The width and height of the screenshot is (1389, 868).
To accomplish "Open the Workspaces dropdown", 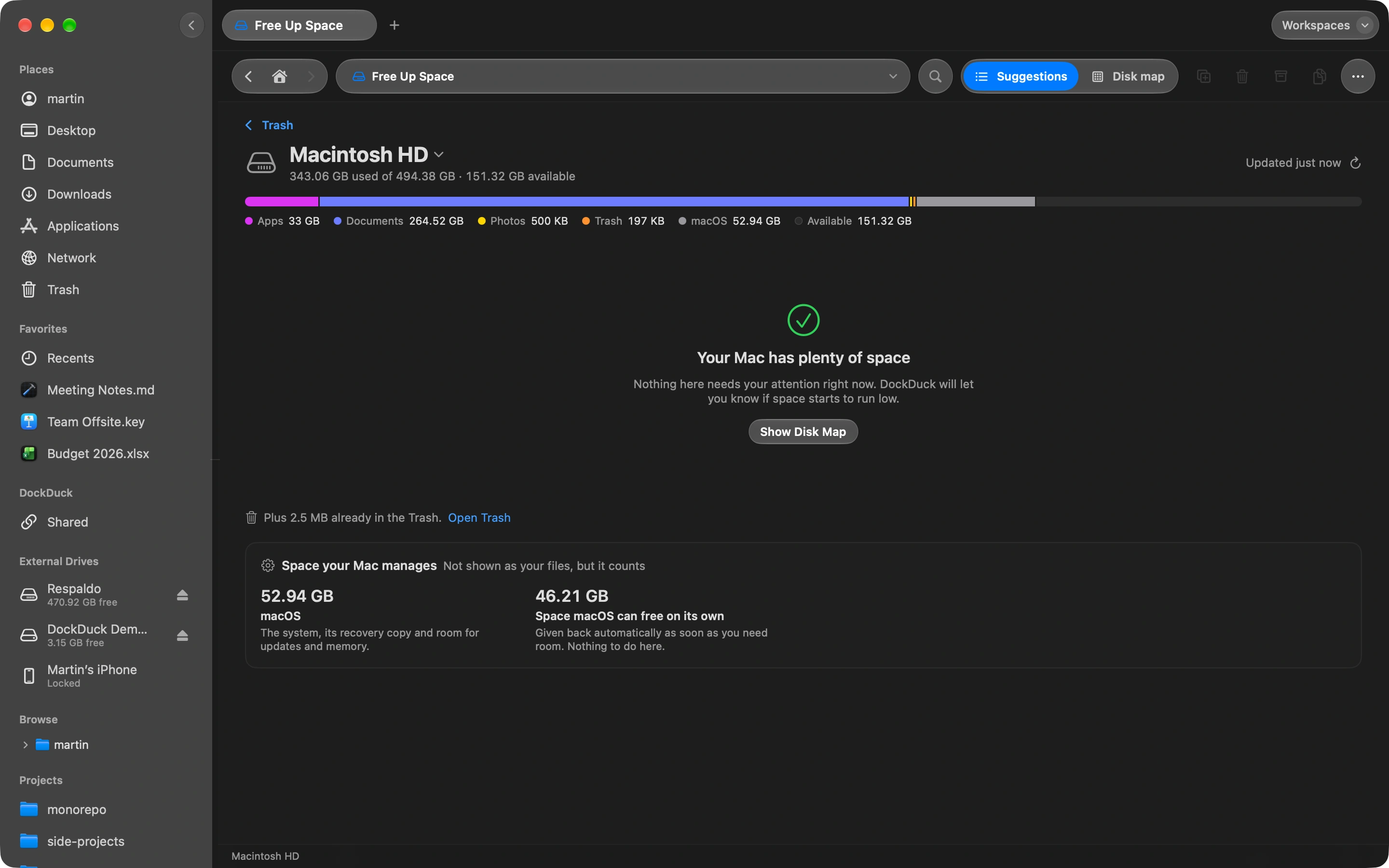I will click(x=1325, y=25).
